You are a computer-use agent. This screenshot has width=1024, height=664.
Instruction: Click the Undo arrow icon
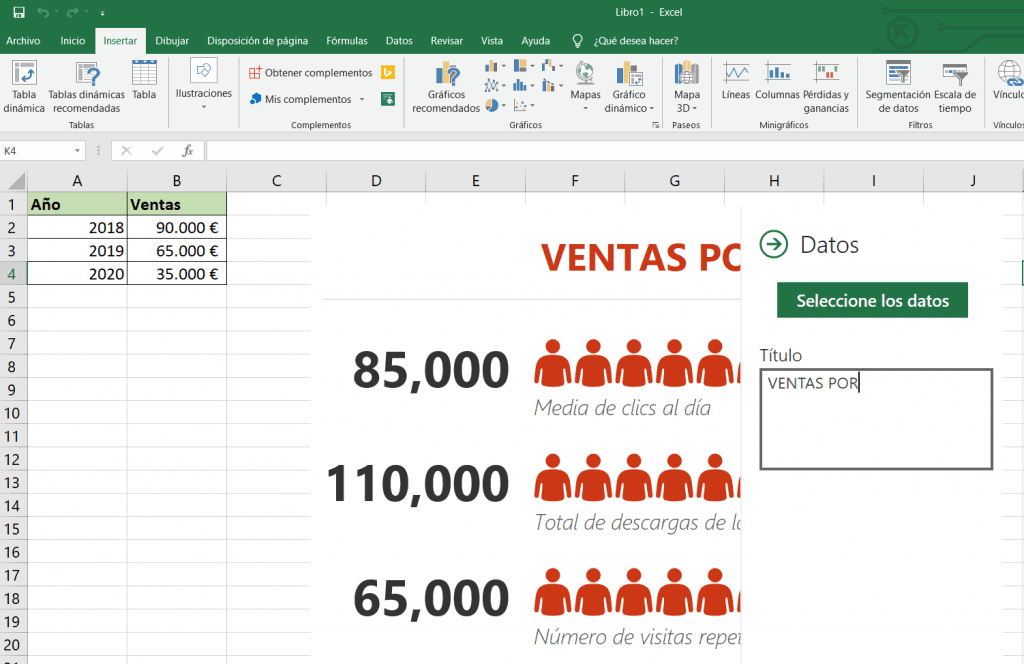tap(43, 12)
